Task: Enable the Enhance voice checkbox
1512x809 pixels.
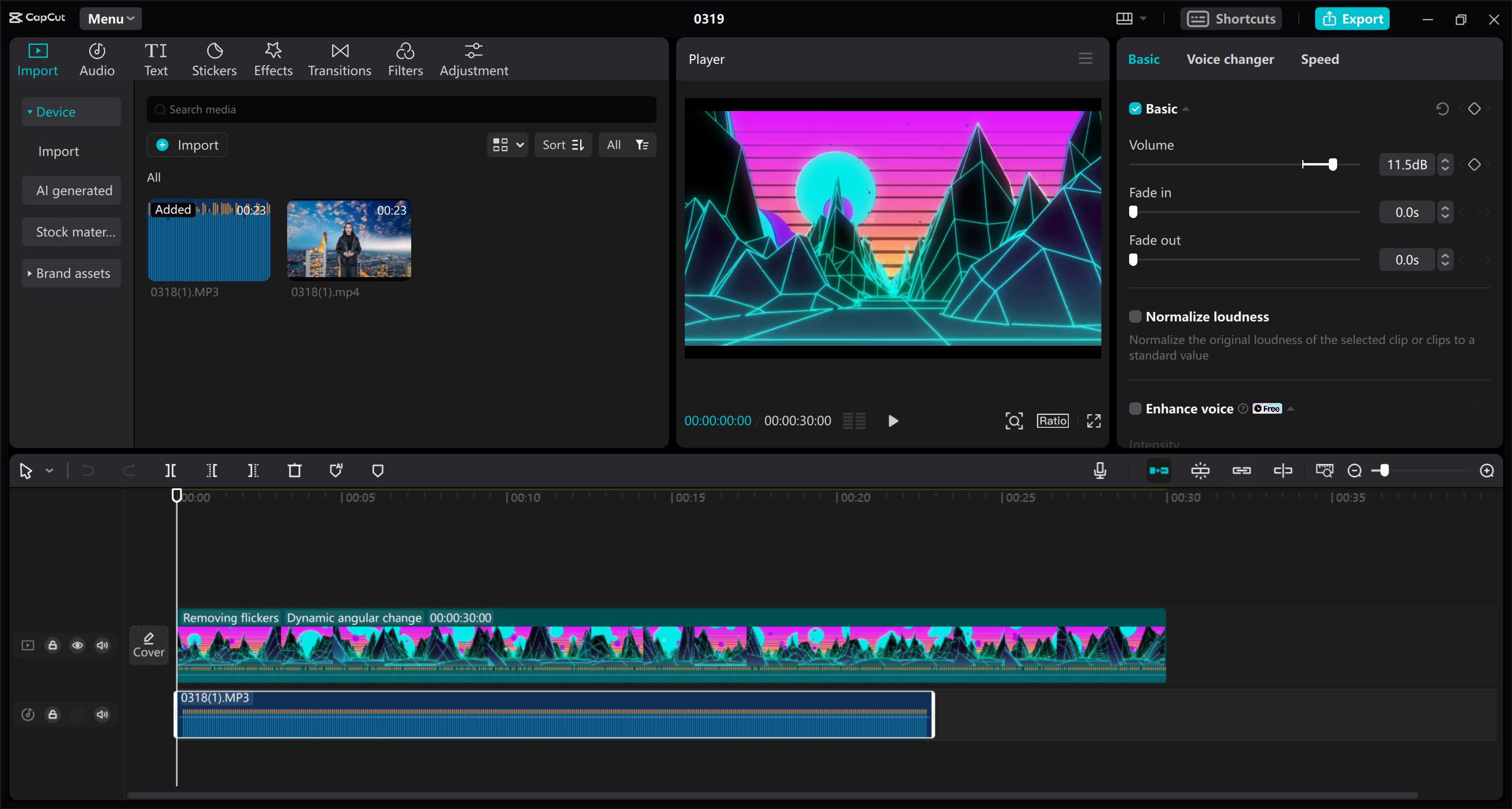Action: click(x=1135, y=409)
